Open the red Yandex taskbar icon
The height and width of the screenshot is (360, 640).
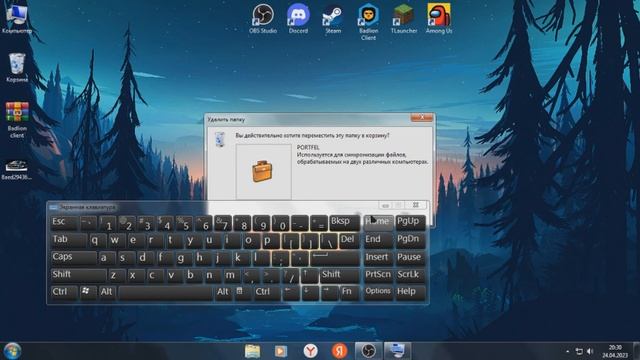point(339,351)
